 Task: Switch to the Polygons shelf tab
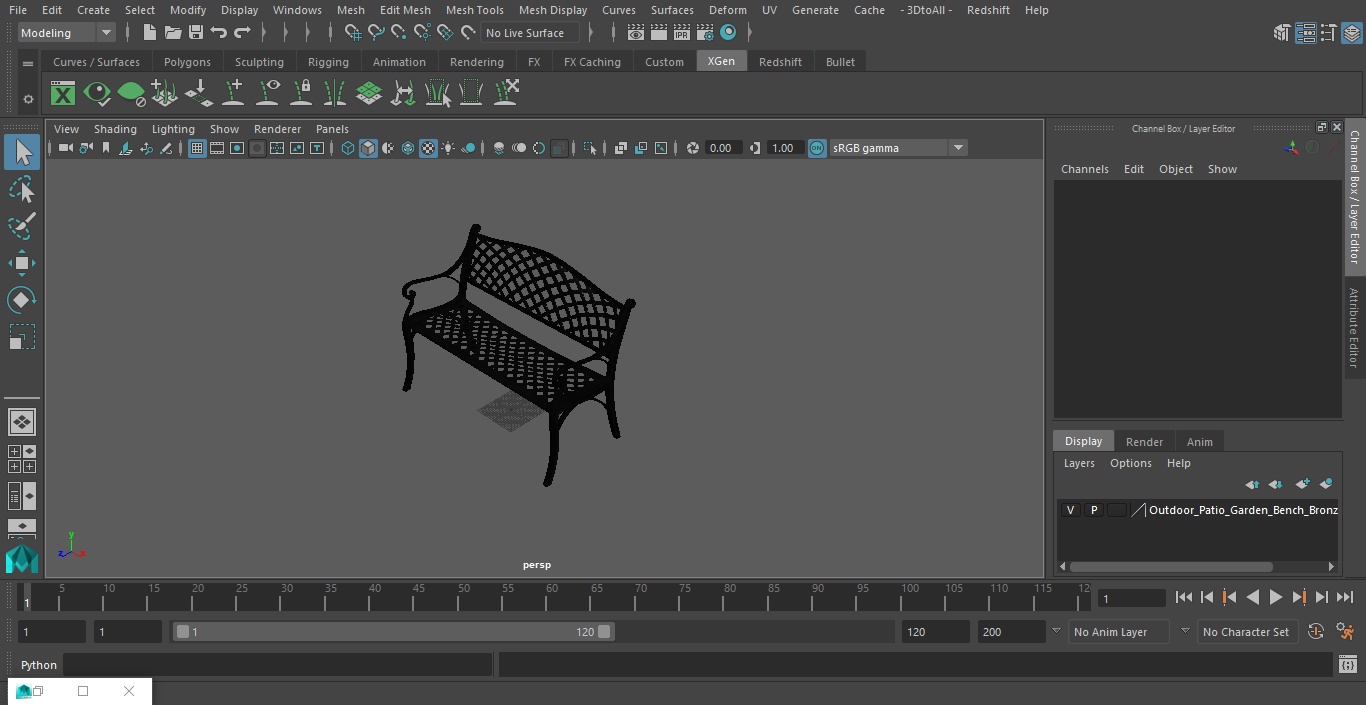pyautogui.click(x=187, y=62)
